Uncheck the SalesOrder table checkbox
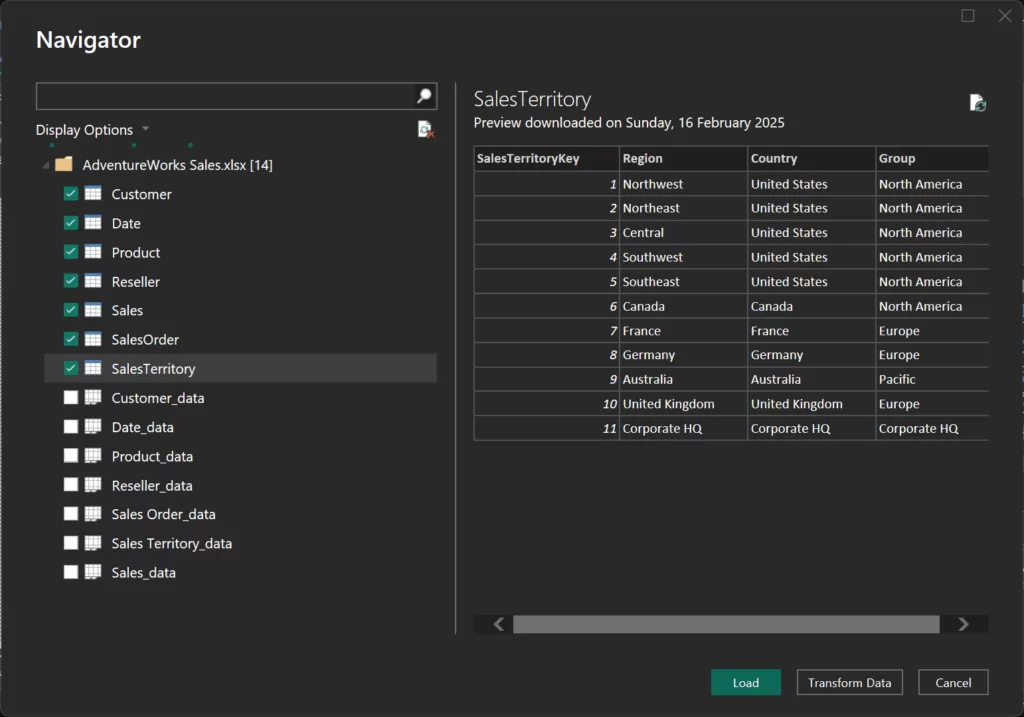 [x=71, y=340]
